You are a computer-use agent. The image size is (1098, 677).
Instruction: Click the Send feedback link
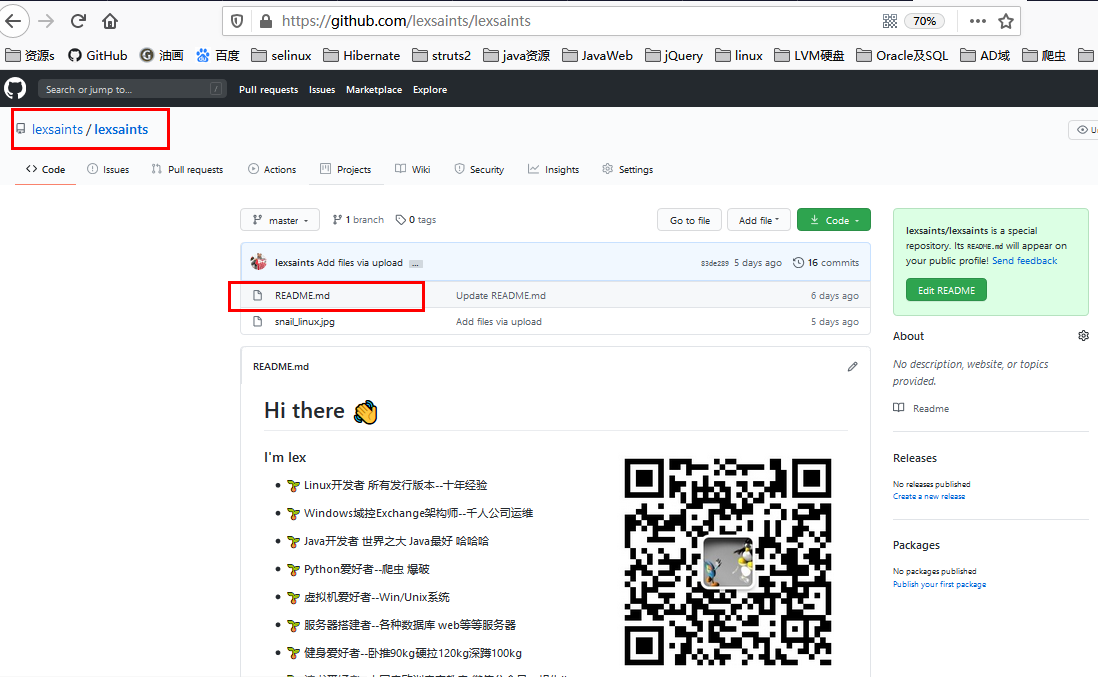[x=1024, y=260]
